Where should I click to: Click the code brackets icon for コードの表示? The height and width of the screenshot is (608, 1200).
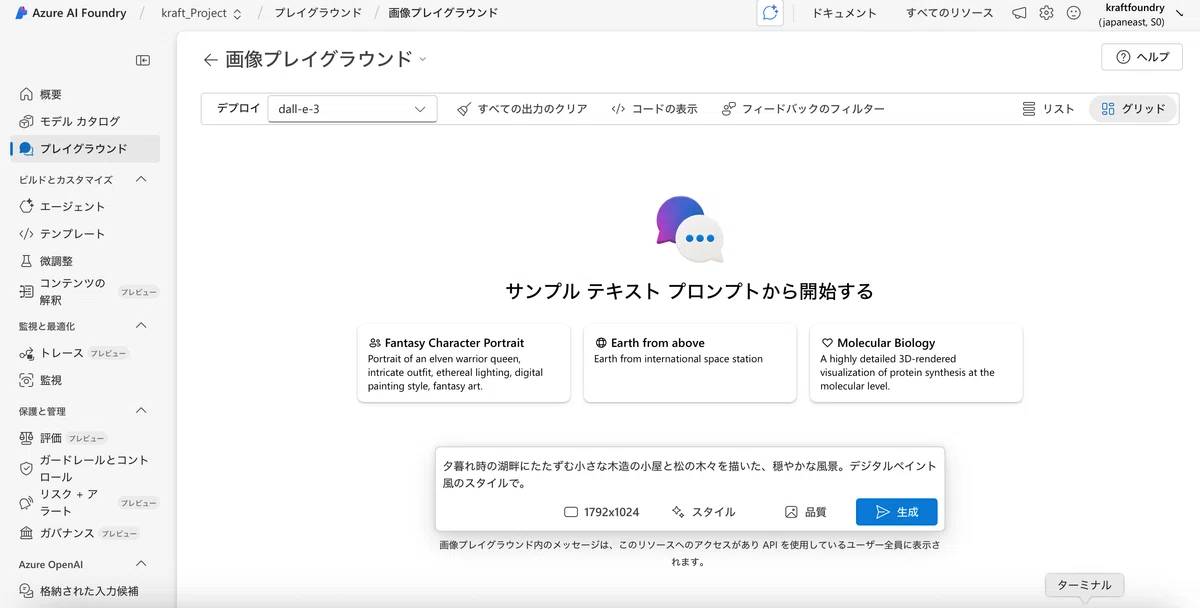618,109
